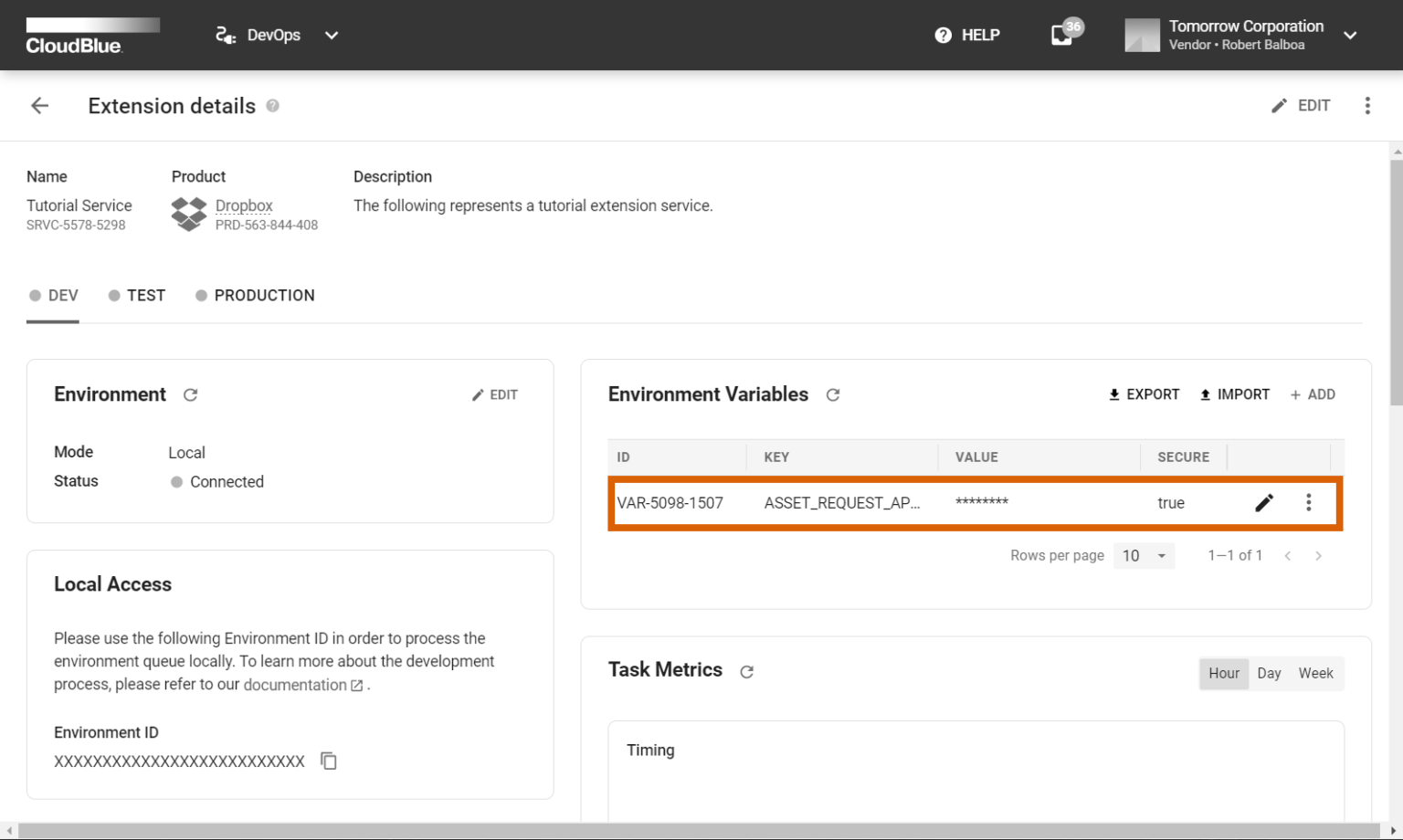Import environment variables
This screenshot has height=840, width=1403.
point(1234,394)
